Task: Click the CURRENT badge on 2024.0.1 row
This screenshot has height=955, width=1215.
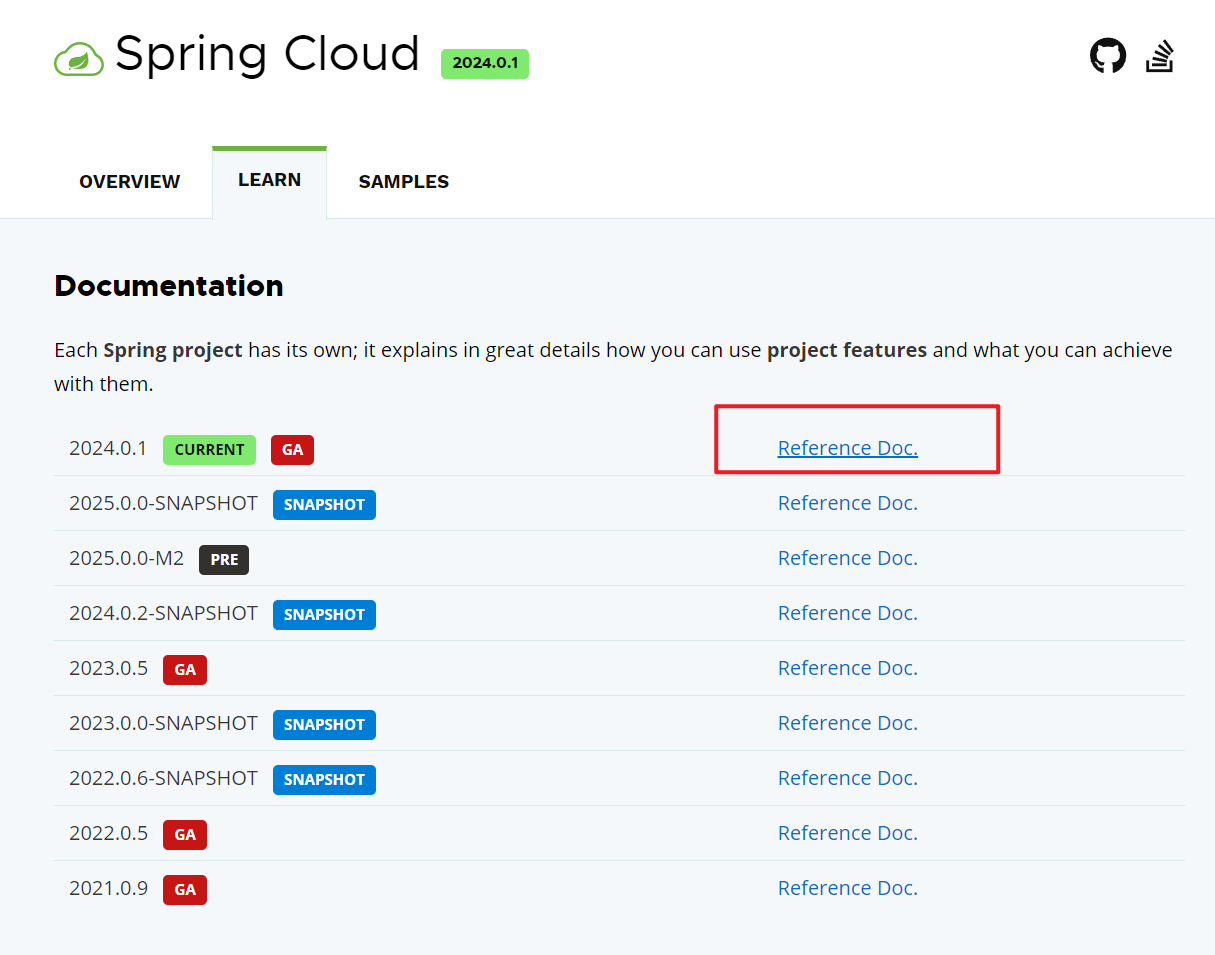Action: (x=209, y=450)
